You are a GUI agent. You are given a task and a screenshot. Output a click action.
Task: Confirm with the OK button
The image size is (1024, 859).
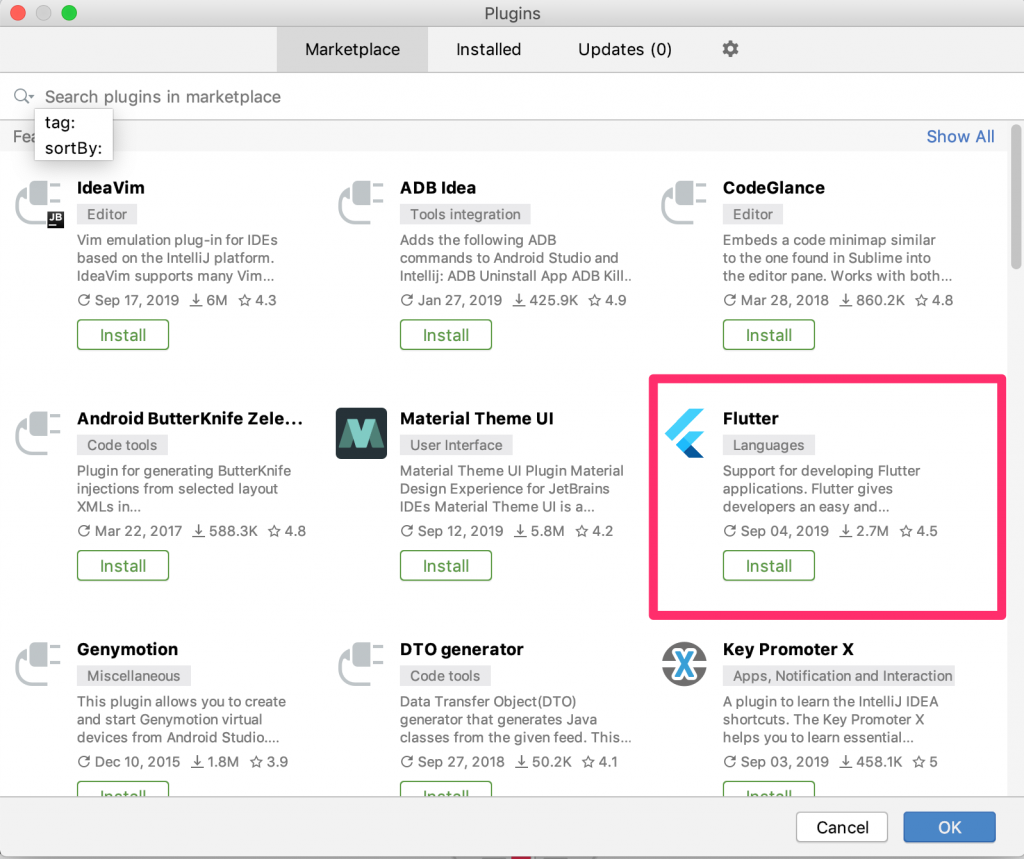click(x=950, y=828)
